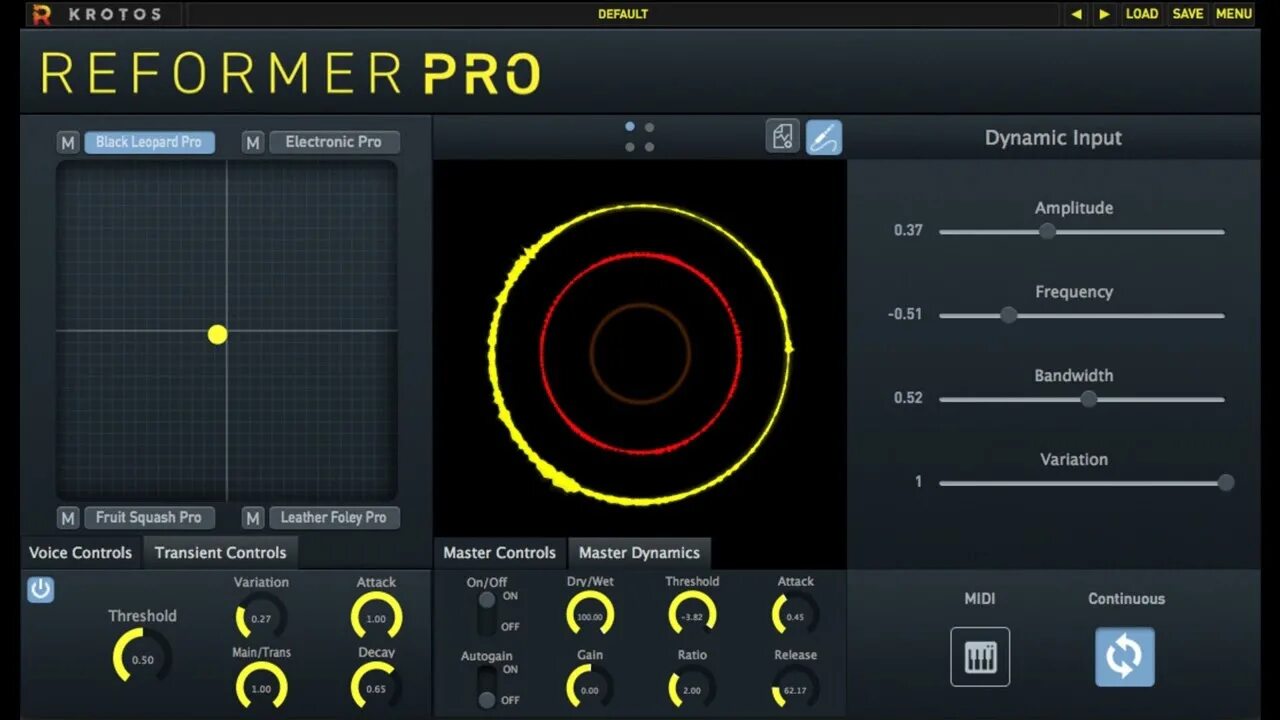Switch to the Master Dynamics tab
This screenshot has width=1280, height=720.
pos(639,552)
